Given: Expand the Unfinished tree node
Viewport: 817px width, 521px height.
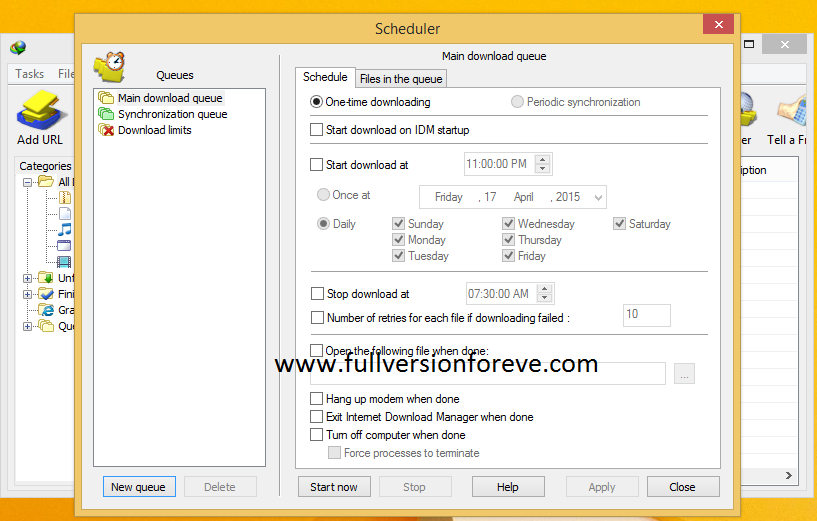Looking at the screenshot, I should tap(27, 278).
